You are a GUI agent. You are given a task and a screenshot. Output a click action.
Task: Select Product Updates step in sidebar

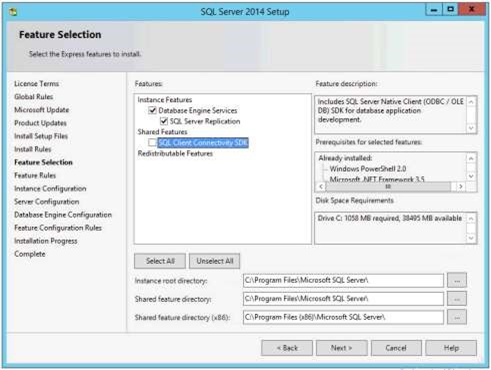pyautogui.click(x=40, y=123)
